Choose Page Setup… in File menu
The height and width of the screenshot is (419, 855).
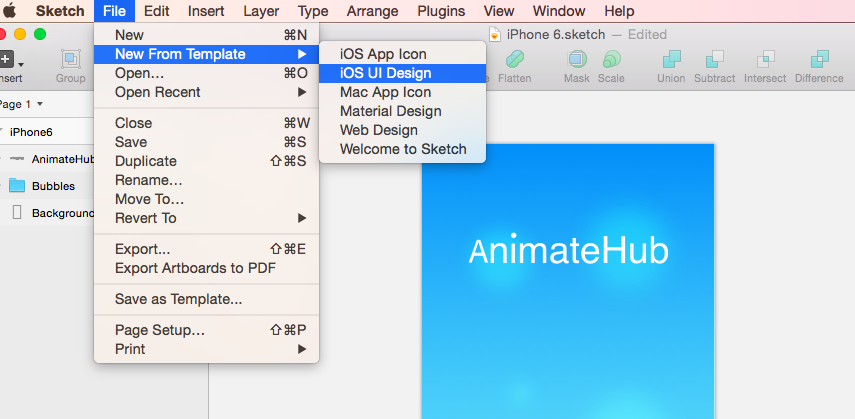pyautogui.click(x=206, y=331)
